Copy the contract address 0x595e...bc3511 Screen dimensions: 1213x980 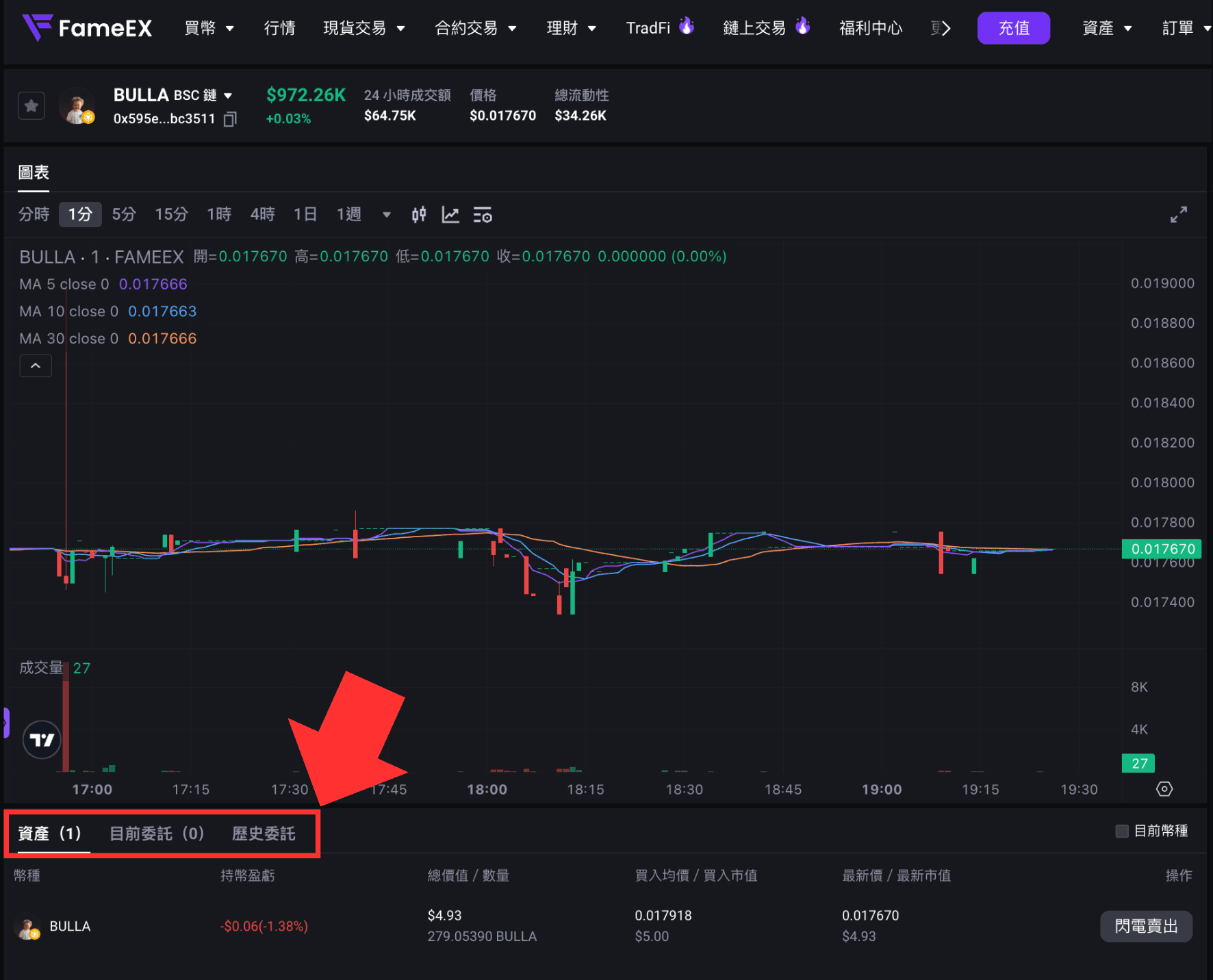pyautogui.click(x=231, y=119)
